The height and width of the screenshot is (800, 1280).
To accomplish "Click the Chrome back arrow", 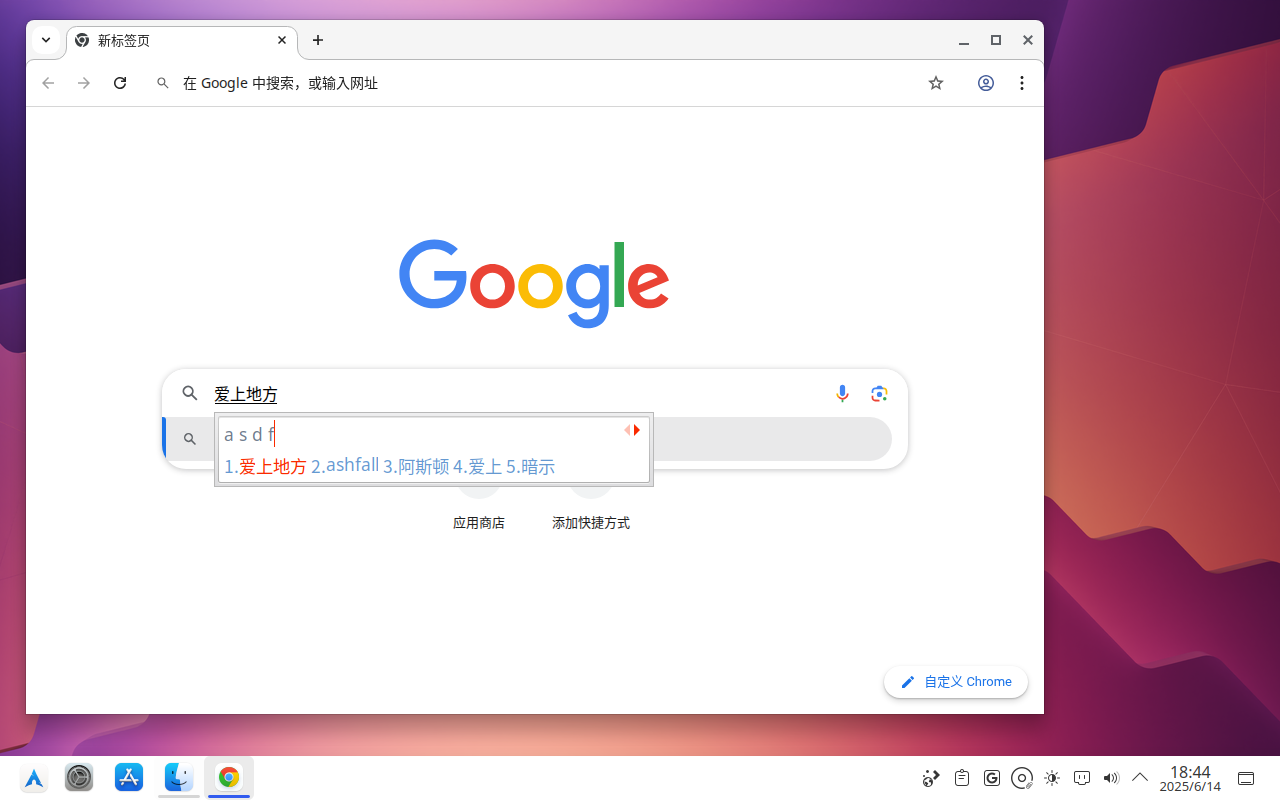I will [x=48, y=83].
